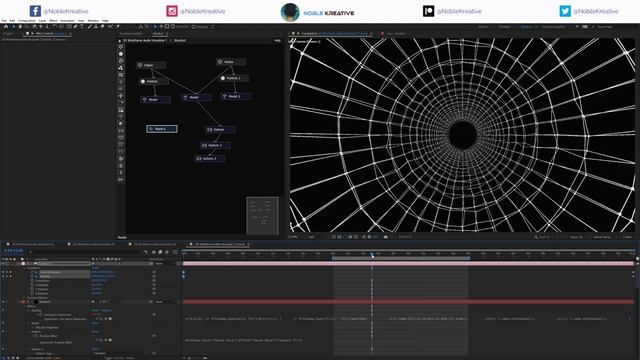
Task: Toggle visibility eye of the Stardust layer
Action: [3, 302]
